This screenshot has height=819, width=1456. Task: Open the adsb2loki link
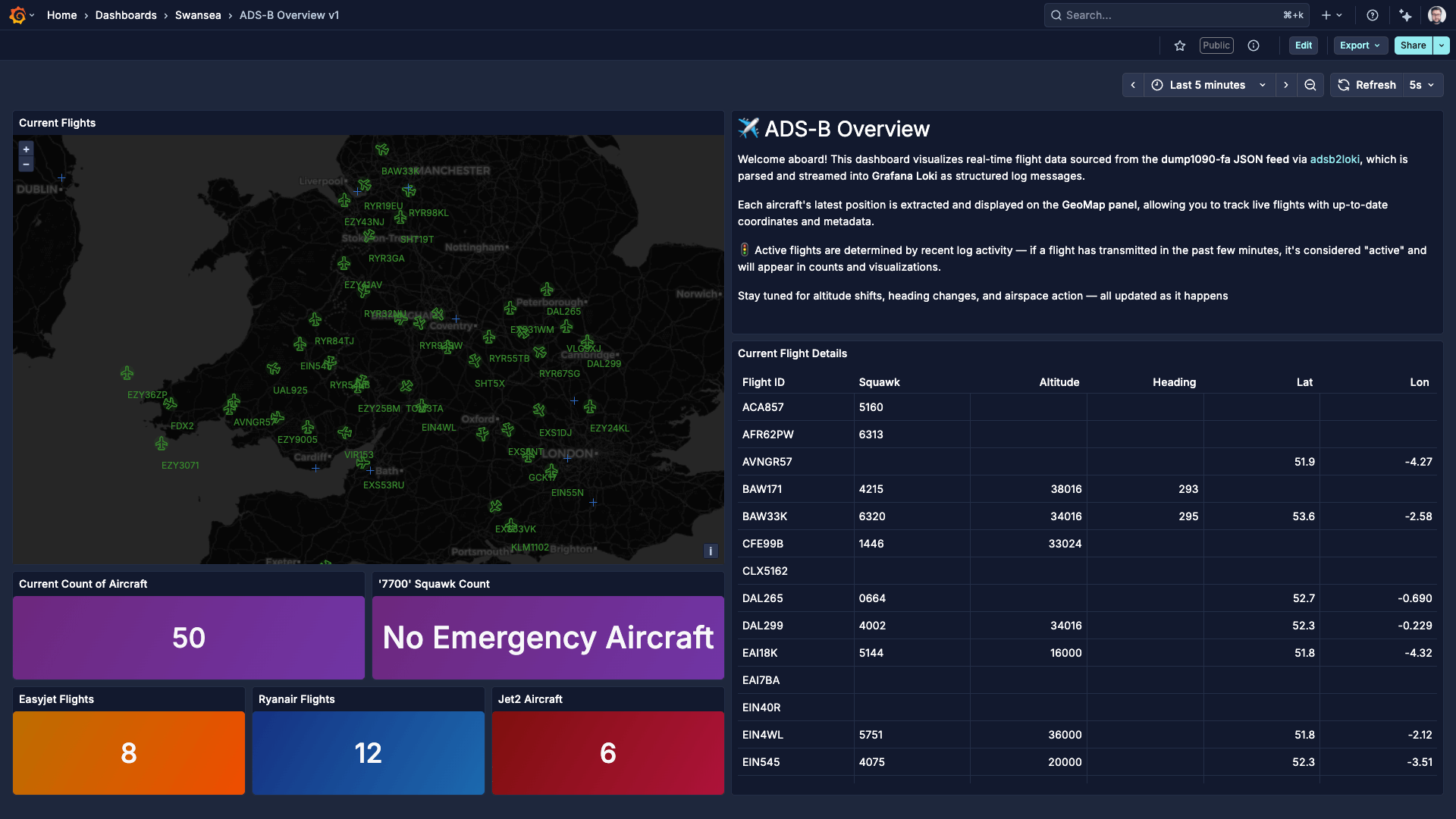pos(1335,159)
